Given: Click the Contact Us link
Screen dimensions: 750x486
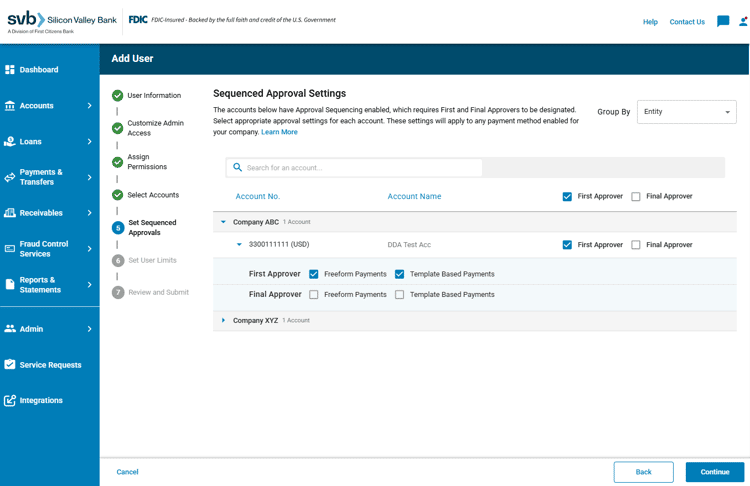Looking at the screenshot, I should pos(687,22).
